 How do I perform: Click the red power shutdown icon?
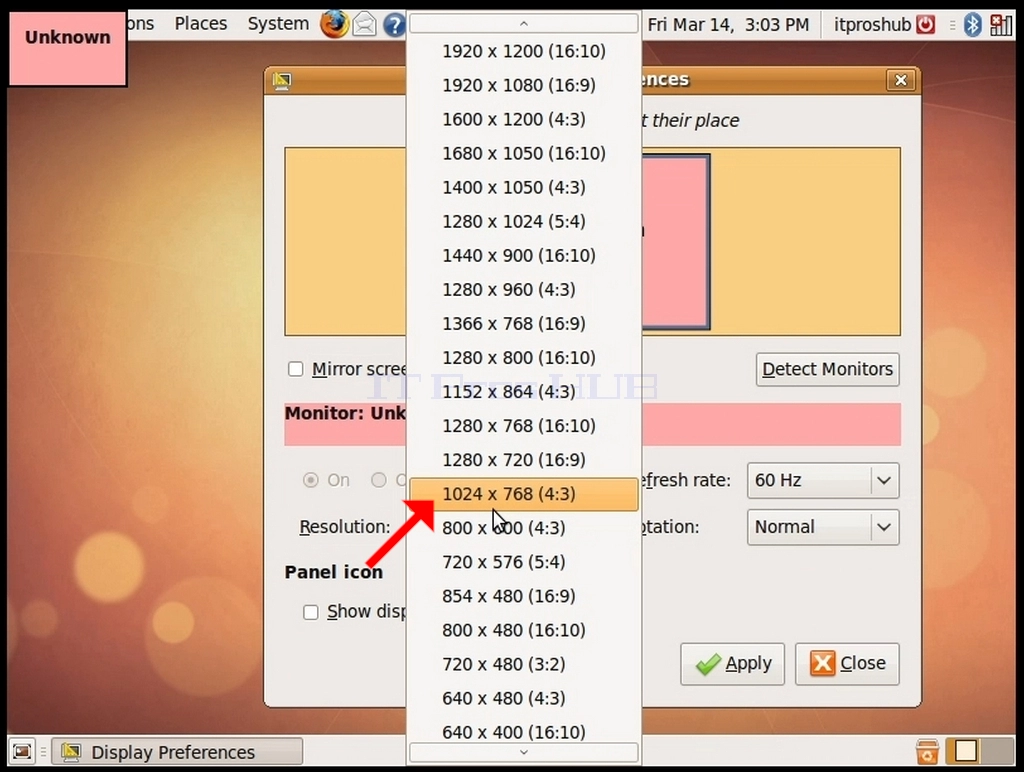tap(925, 25)
